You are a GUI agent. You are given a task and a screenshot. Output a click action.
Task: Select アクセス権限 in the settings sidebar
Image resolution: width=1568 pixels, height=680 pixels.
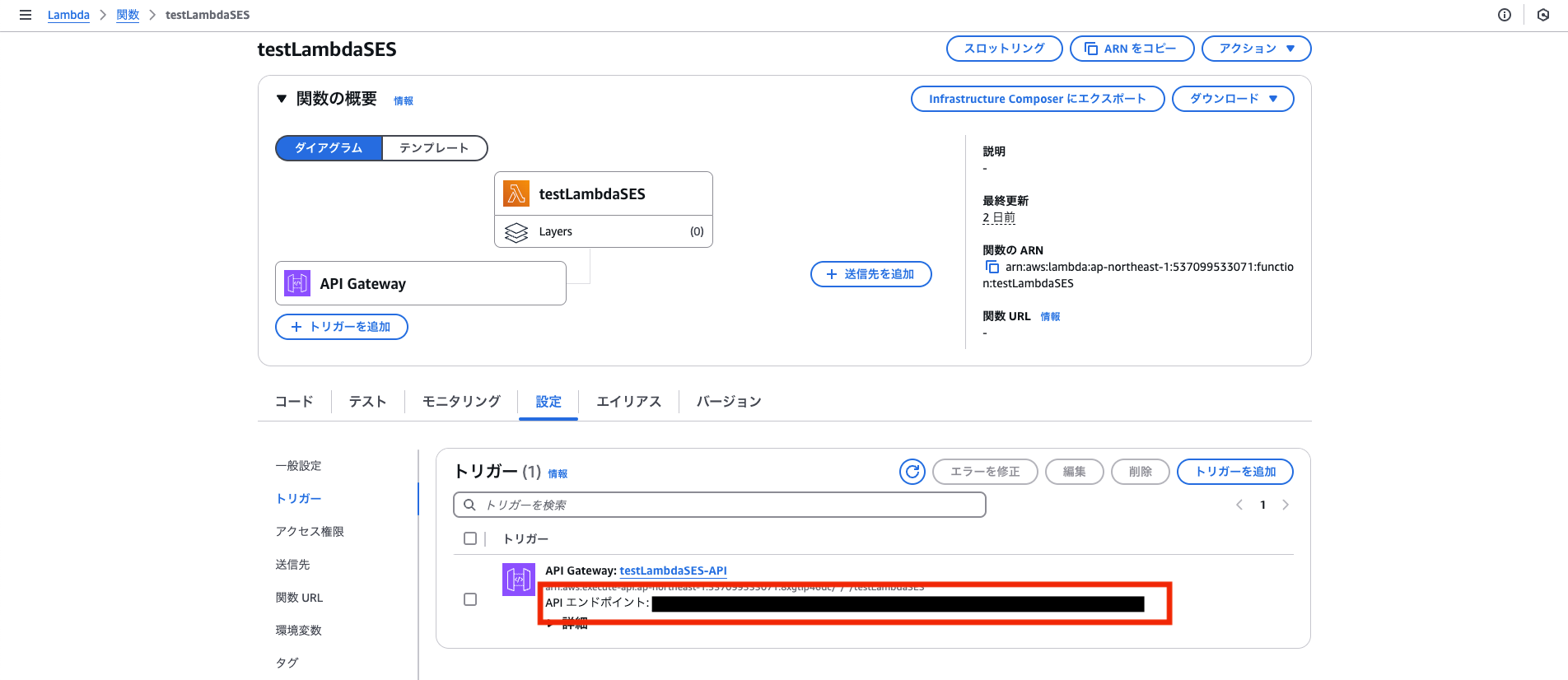pyautogui.click(x=310, y=532)
